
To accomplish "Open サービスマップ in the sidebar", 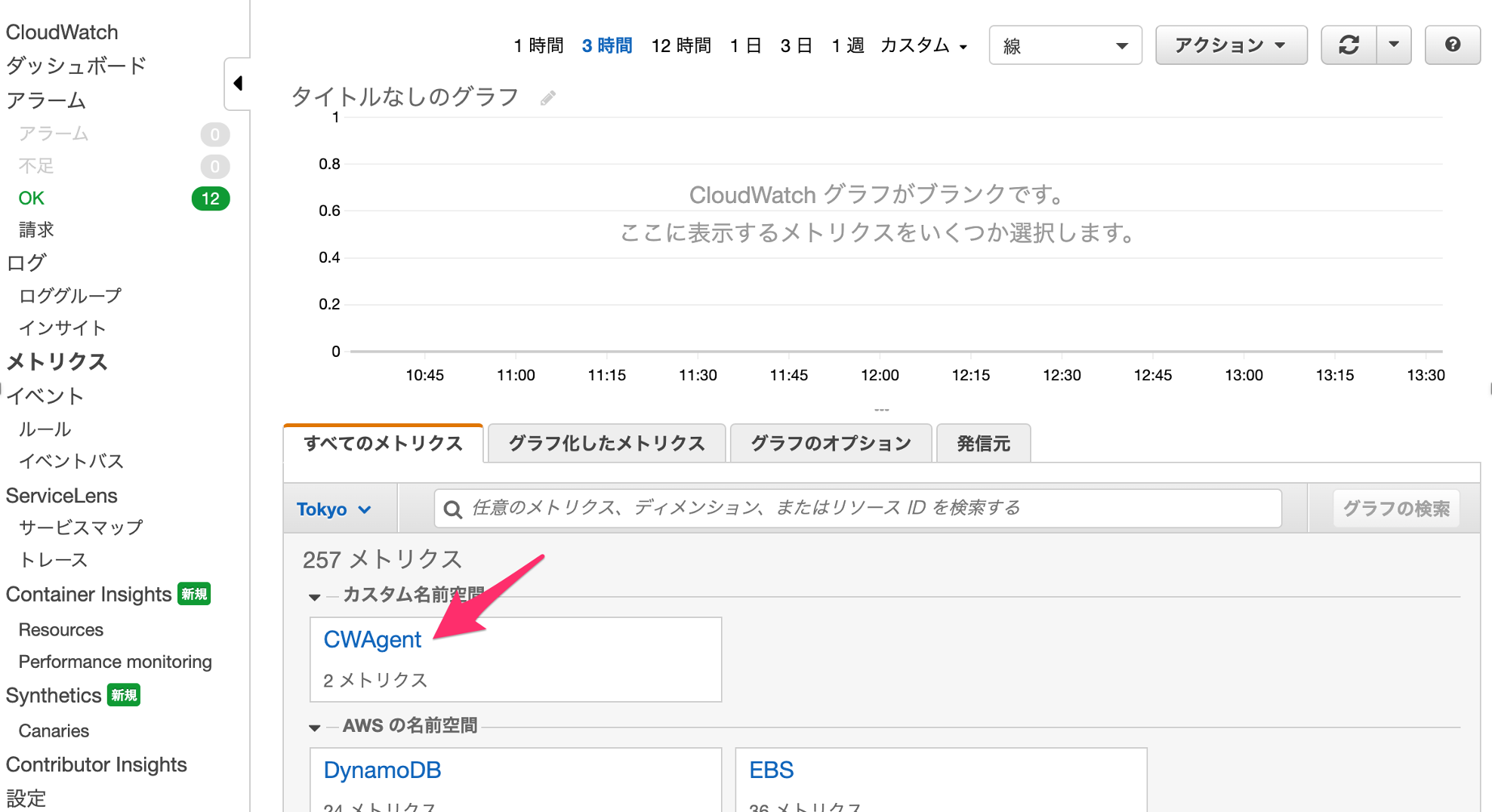I will point(81,527).
